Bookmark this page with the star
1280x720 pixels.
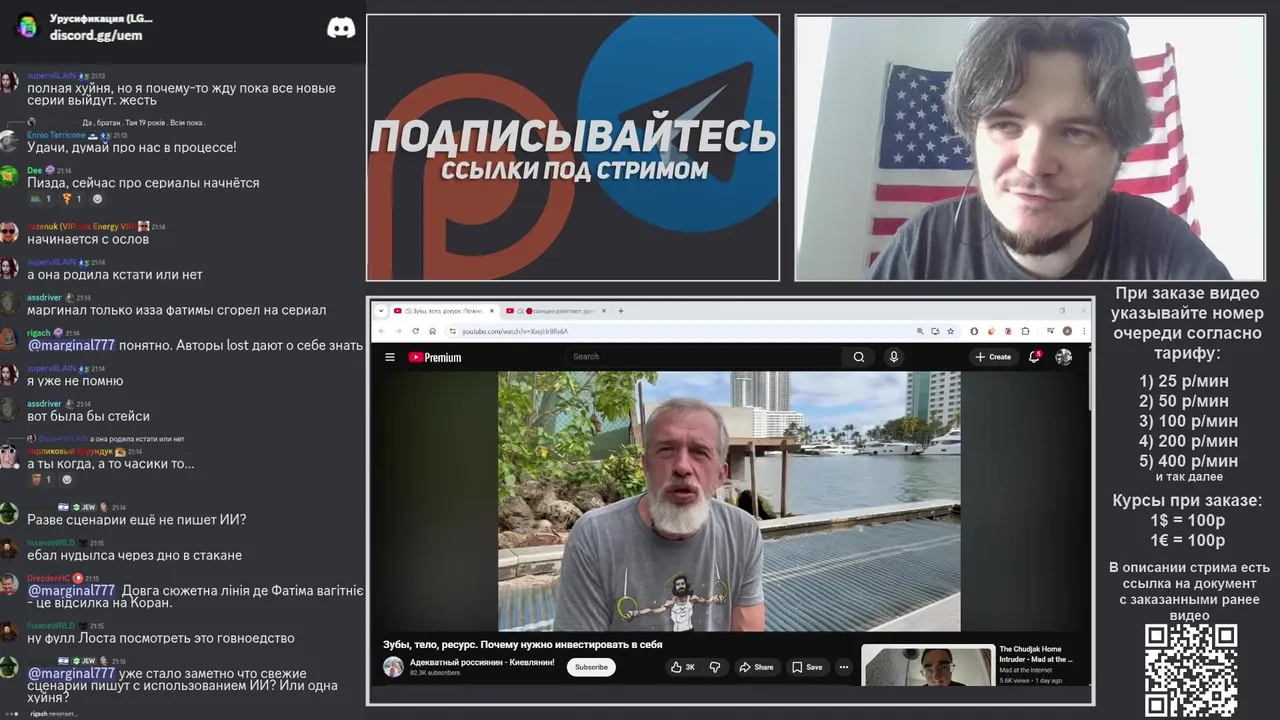pyautogui.click(x=950, y=331)
